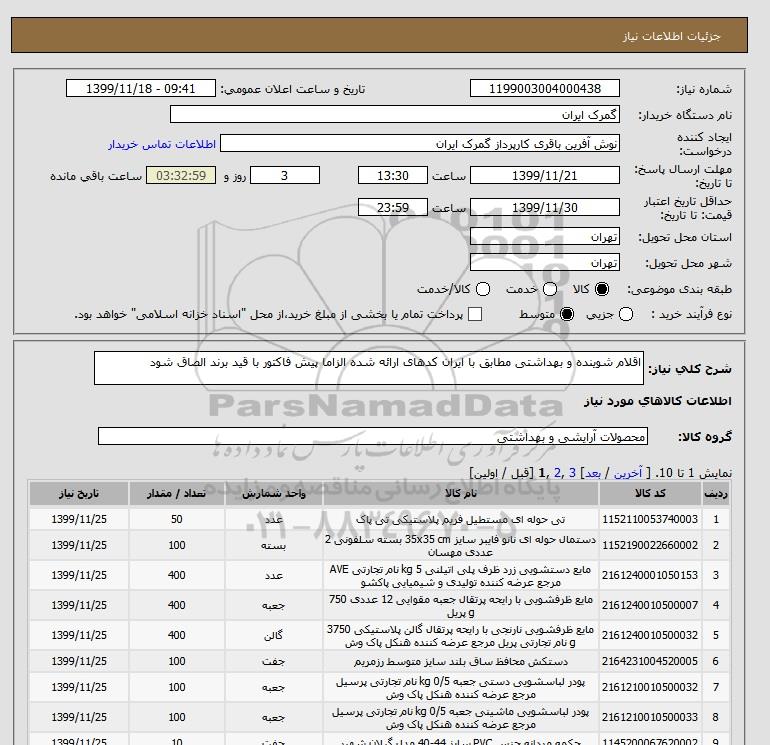
Task: Select the متوسط purchase type radio
Action: coord(567,314)
